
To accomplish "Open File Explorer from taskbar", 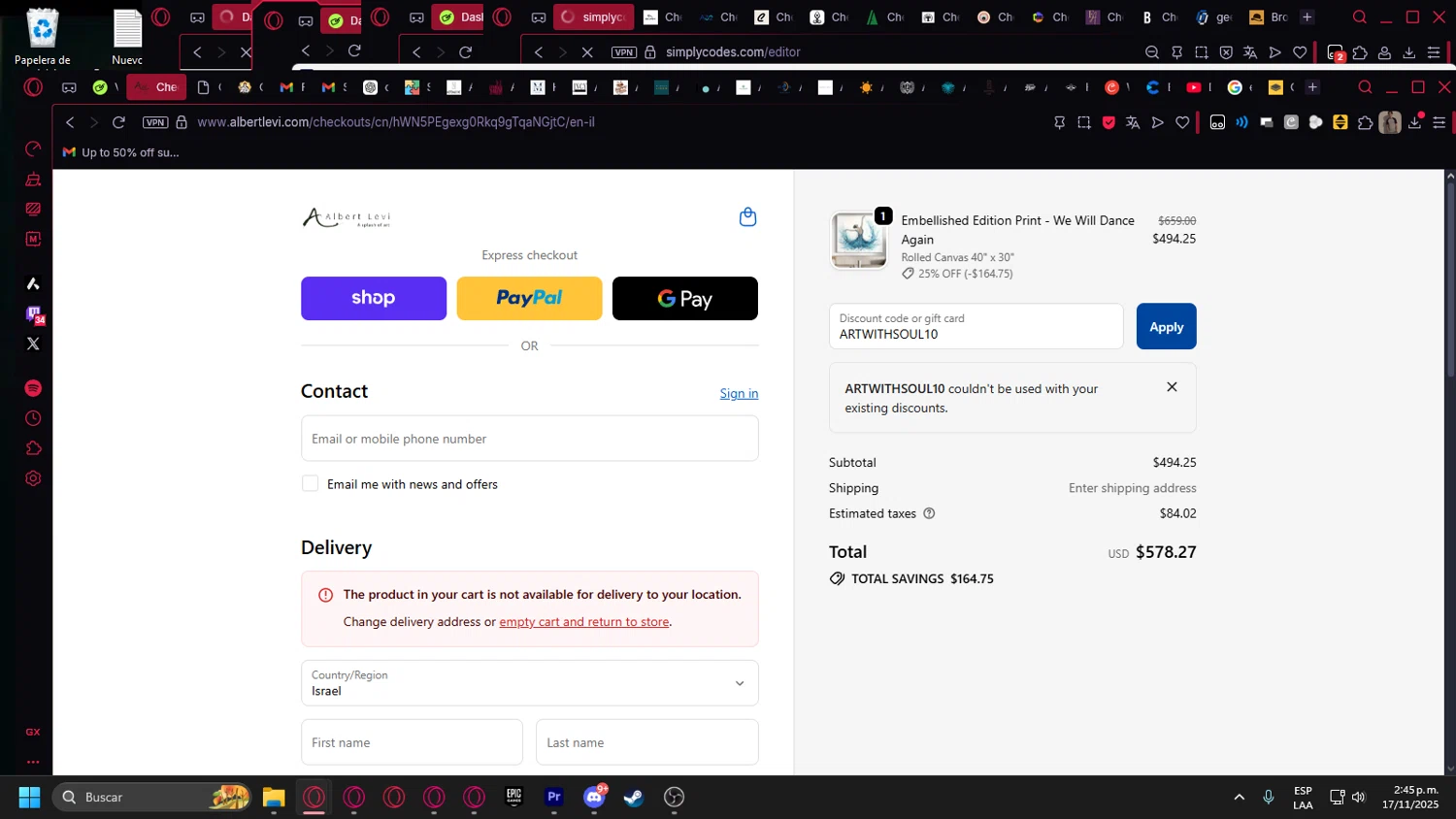I will [x=274, y=797].
